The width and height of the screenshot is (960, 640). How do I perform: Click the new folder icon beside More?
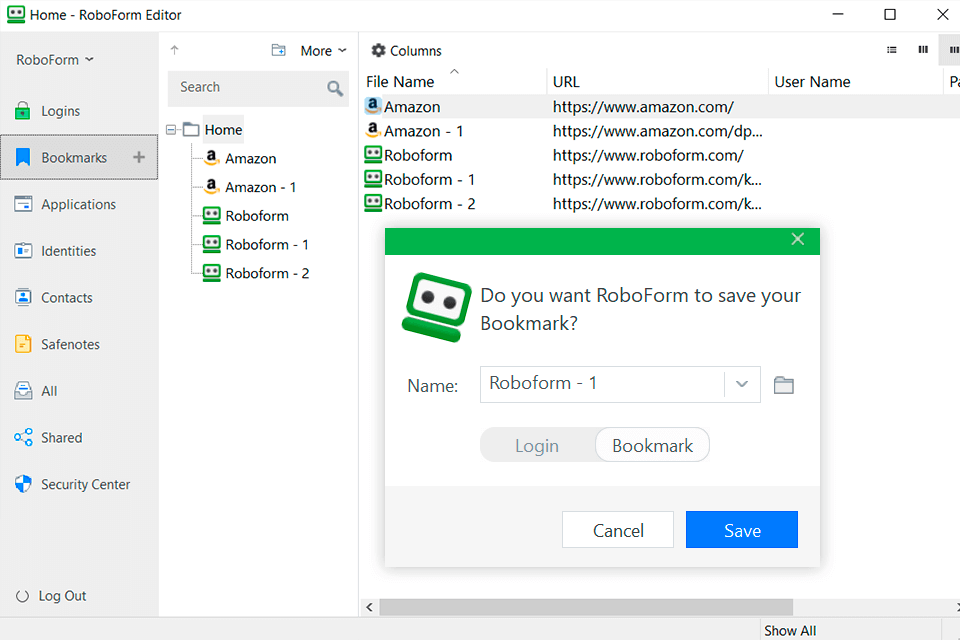click(279, 51)
